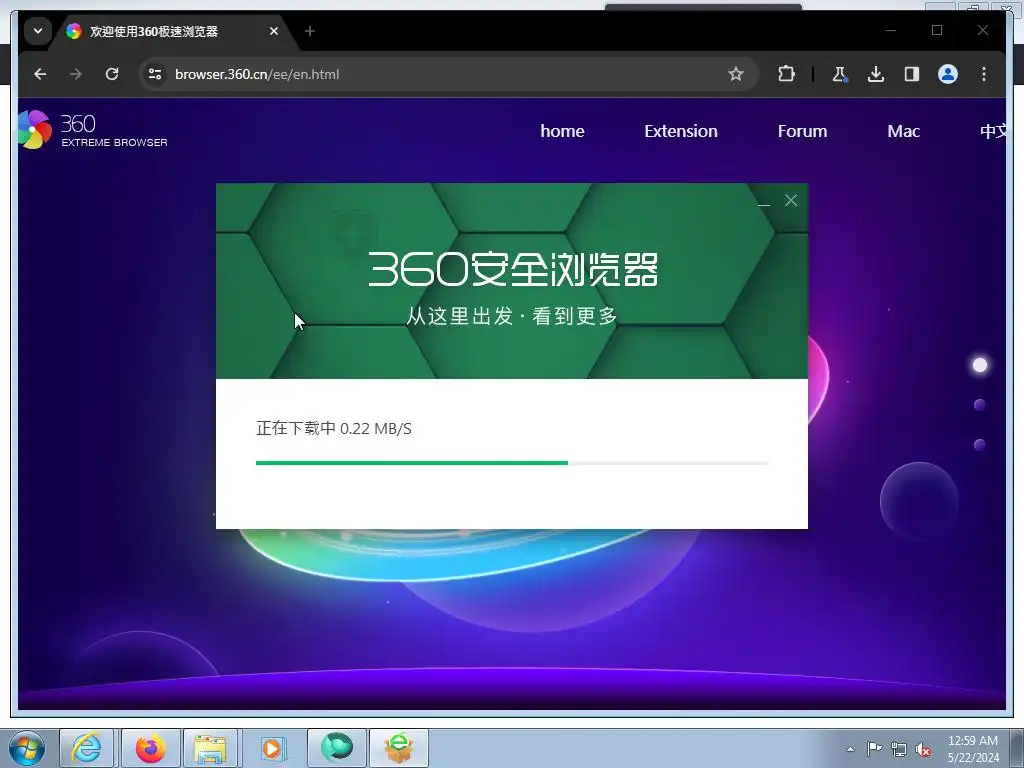The height and width of the screenshot is (768, 1024).
Task: Open the clock showing 12:59 AM
Action: pos(973,749)
